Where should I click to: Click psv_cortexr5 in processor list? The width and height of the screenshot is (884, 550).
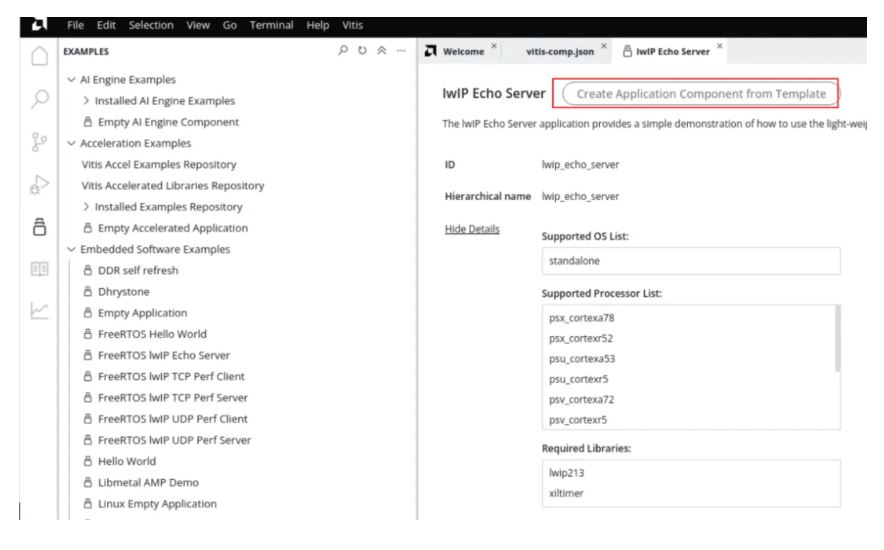[x=578, y=420]
